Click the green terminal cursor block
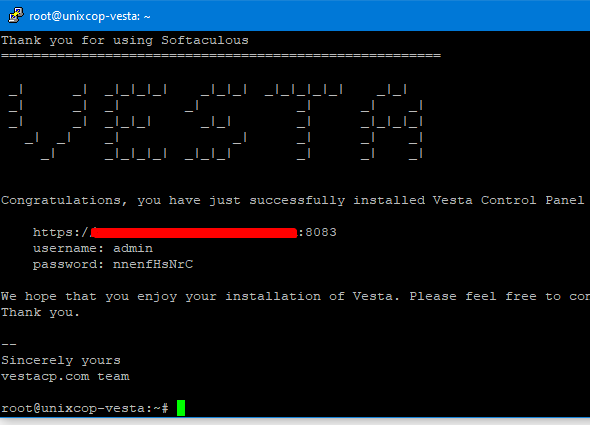 pos(181,408)
